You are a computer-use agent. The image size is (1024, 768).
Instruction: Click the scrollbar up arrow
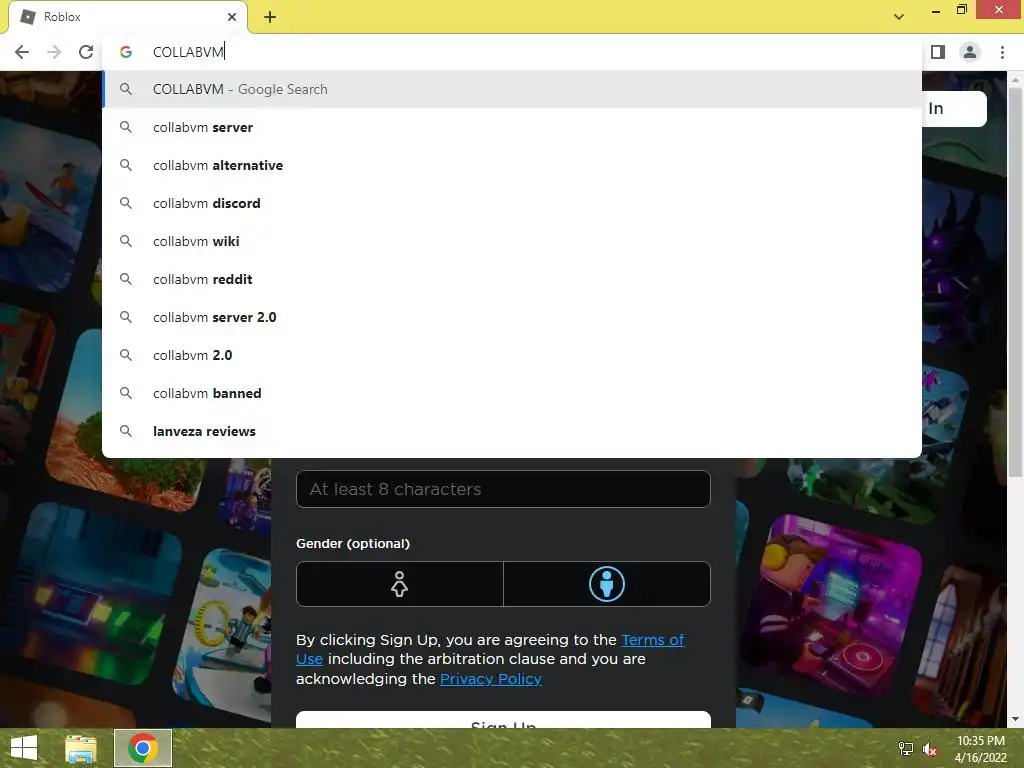pos(1015,79)
